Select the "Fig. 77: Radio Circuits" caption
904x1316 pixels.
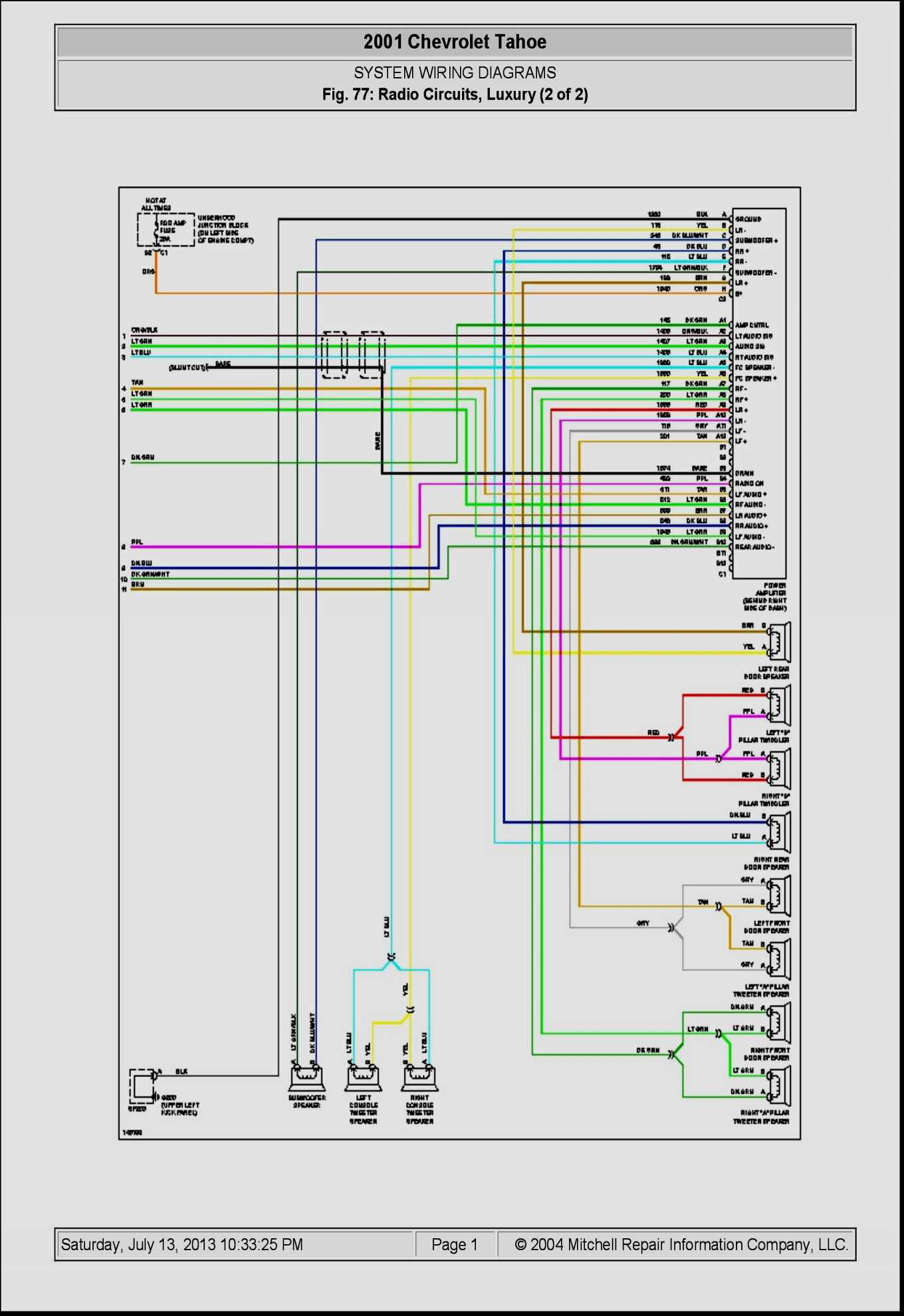[x=455, y=94]
